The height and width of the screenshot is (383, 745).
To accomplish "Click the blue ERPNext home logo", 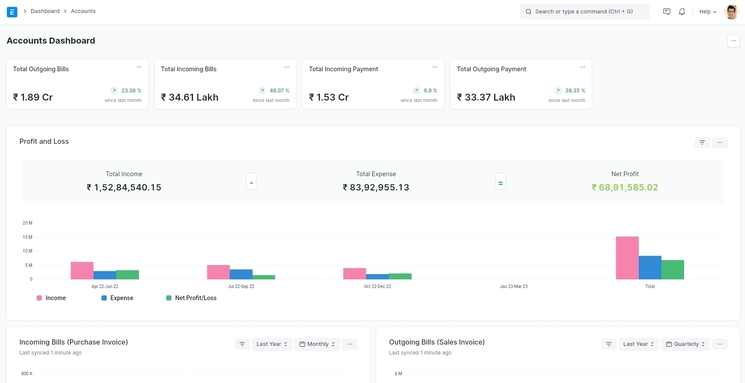I will (x=12, y=12).
